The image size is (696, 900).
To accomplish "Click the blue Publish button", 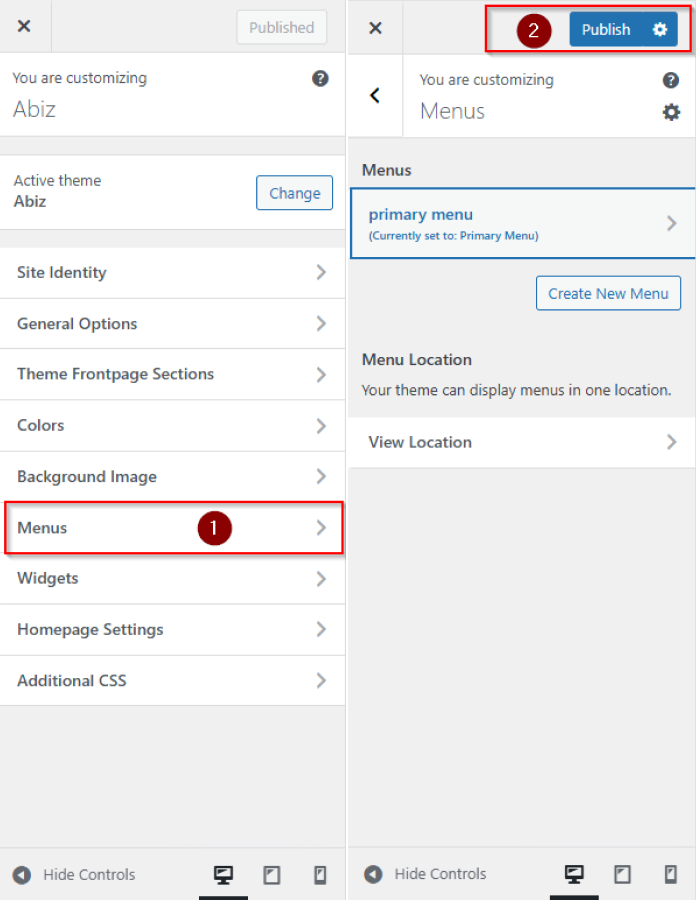I will 606,30.
